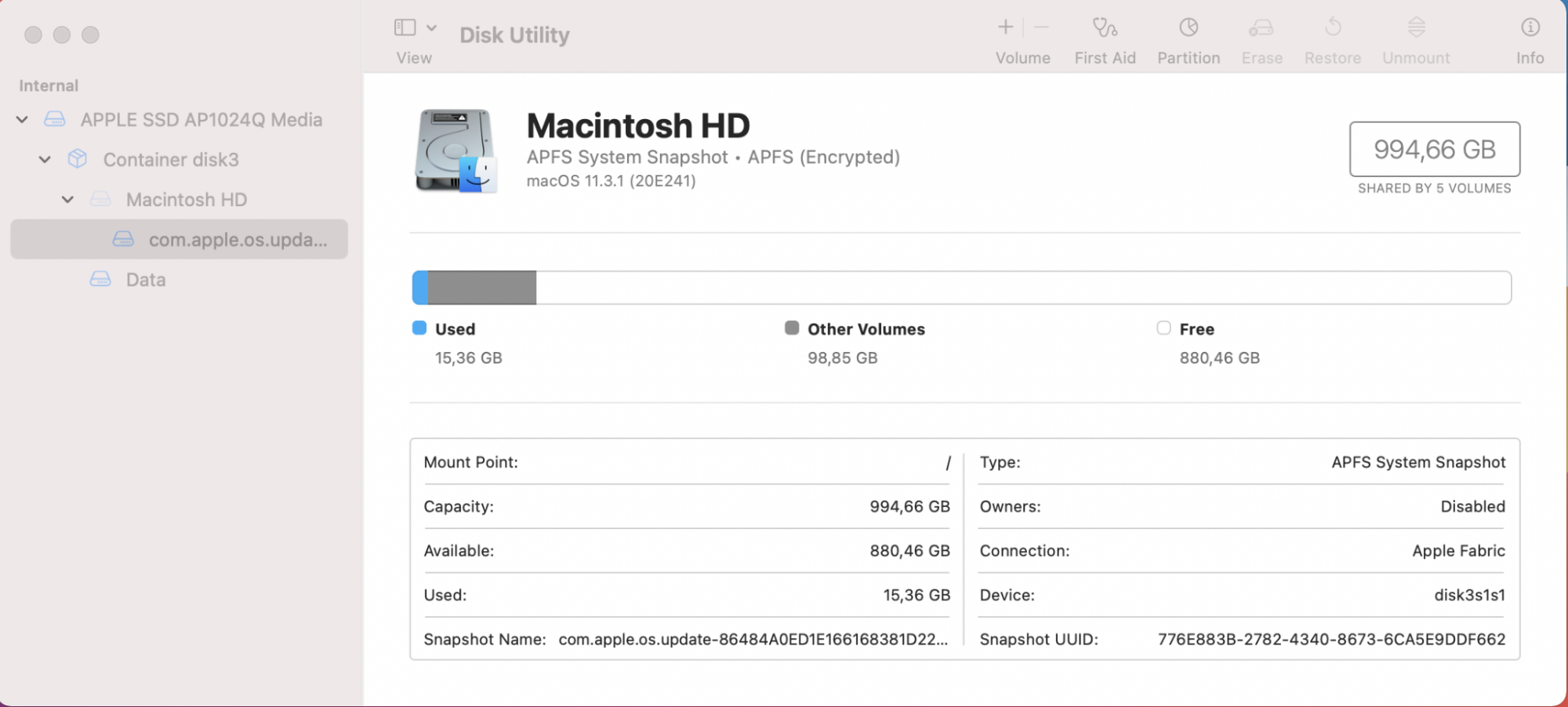The width and height of the screenshot is (1568, 707).
Task: Collapse the APPLE SSD AP1024Q Media tree
Action: click(x=22, y=119)
